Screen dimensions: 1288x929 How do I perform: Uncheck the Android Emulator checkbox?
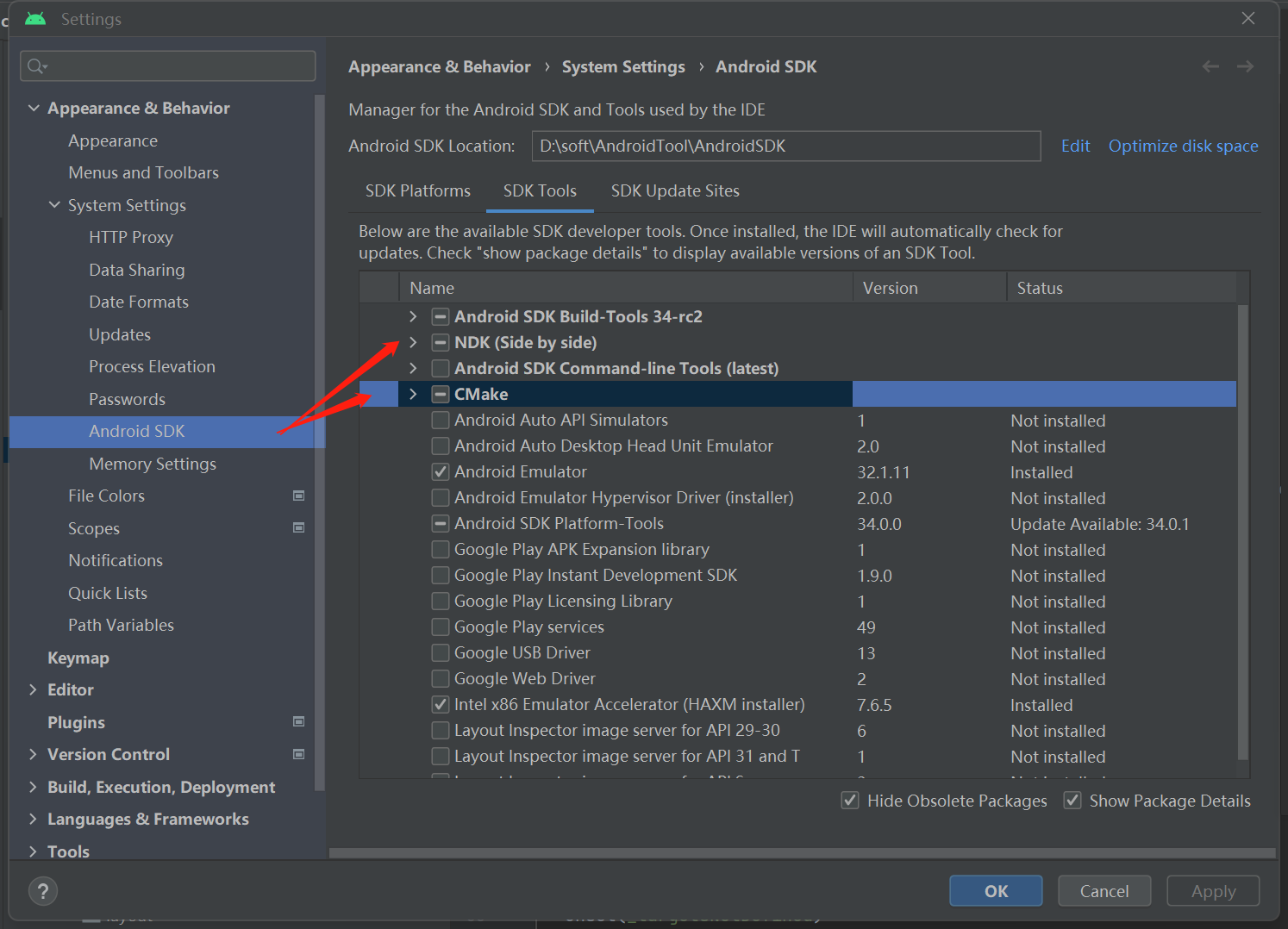click(x=441, y=471)
